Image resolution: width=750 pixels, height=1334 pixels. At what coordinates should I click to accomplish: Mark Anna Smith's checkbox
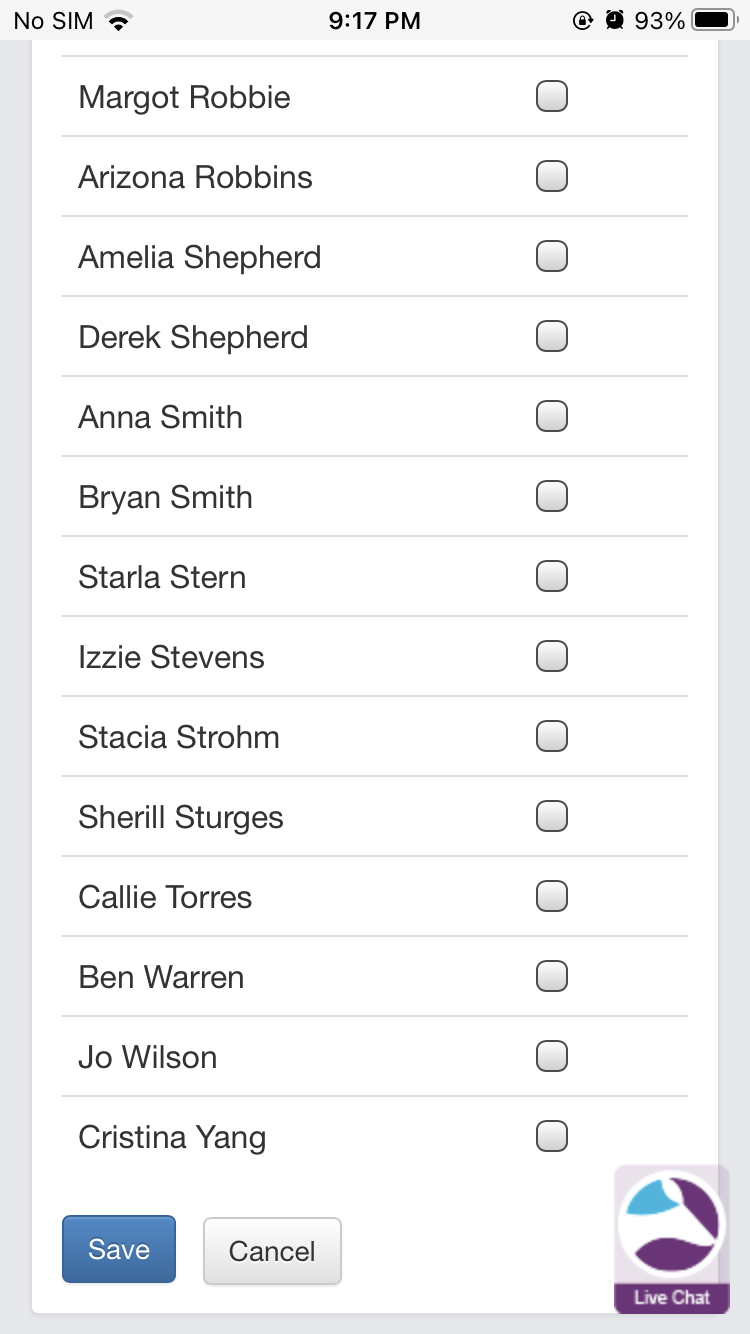pos(552,416)
